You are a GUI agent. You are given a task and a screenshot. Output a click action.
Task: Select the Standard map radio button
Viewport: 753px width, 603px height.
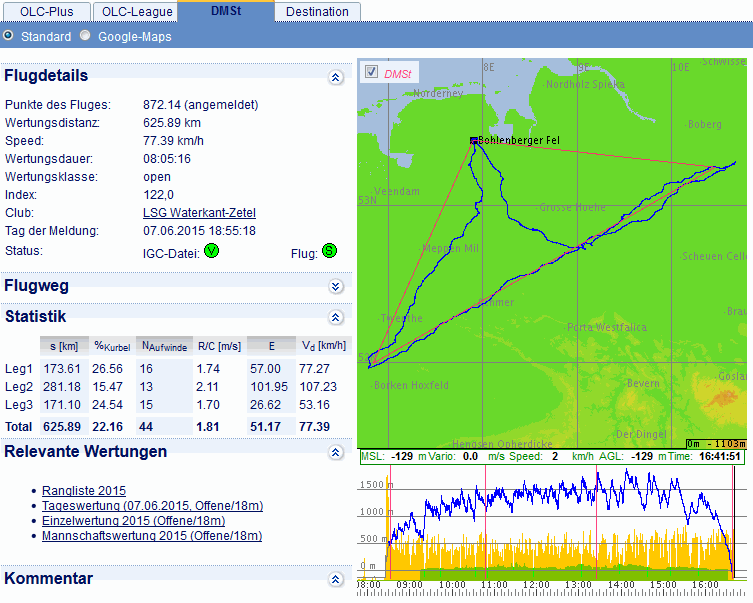tap(8, 35)
